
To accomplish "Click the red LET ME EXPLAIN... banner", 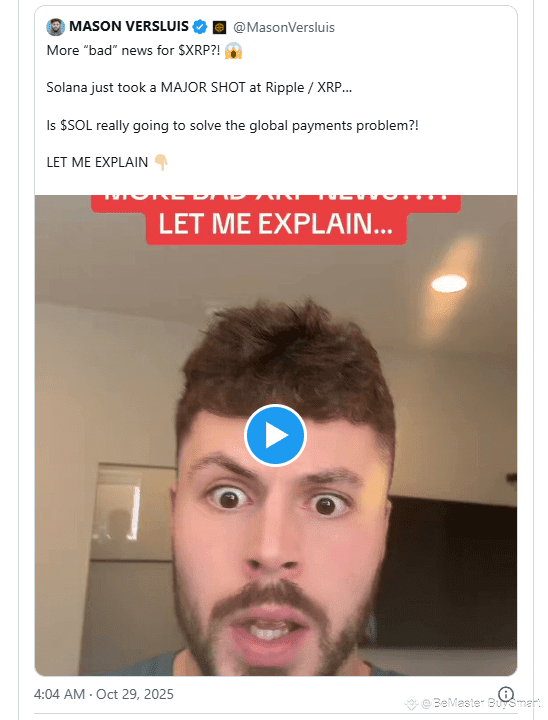I will [276, 225].
